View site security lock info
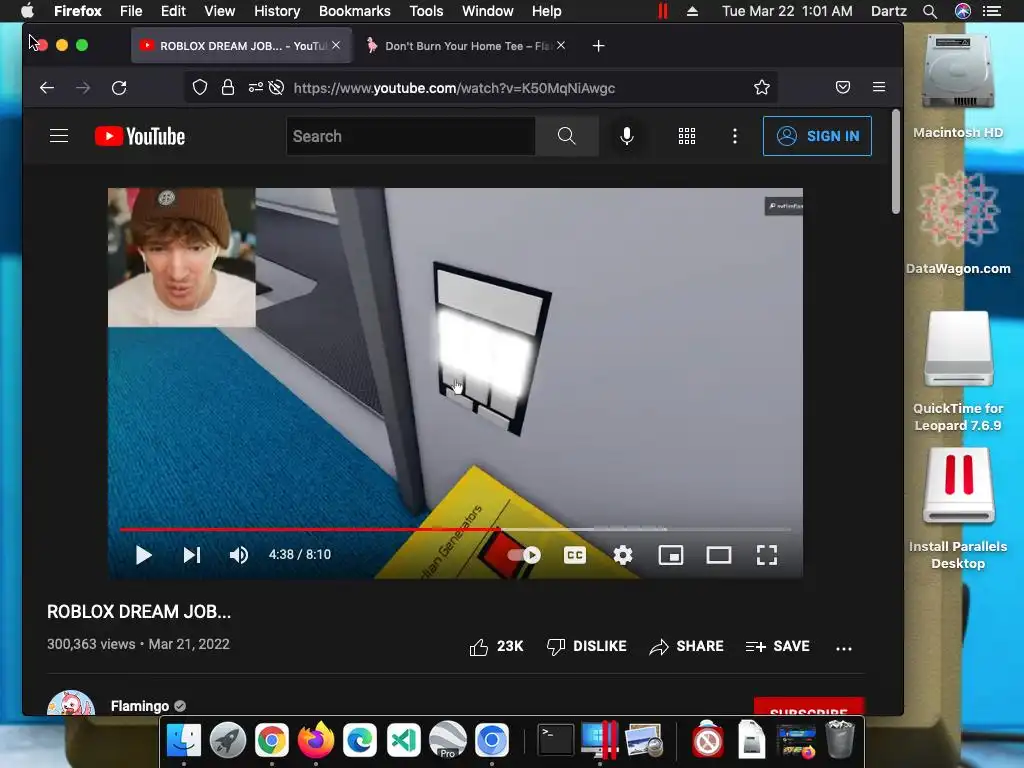The width and height of the screenshot is (1024, 768). pos(227,88)
